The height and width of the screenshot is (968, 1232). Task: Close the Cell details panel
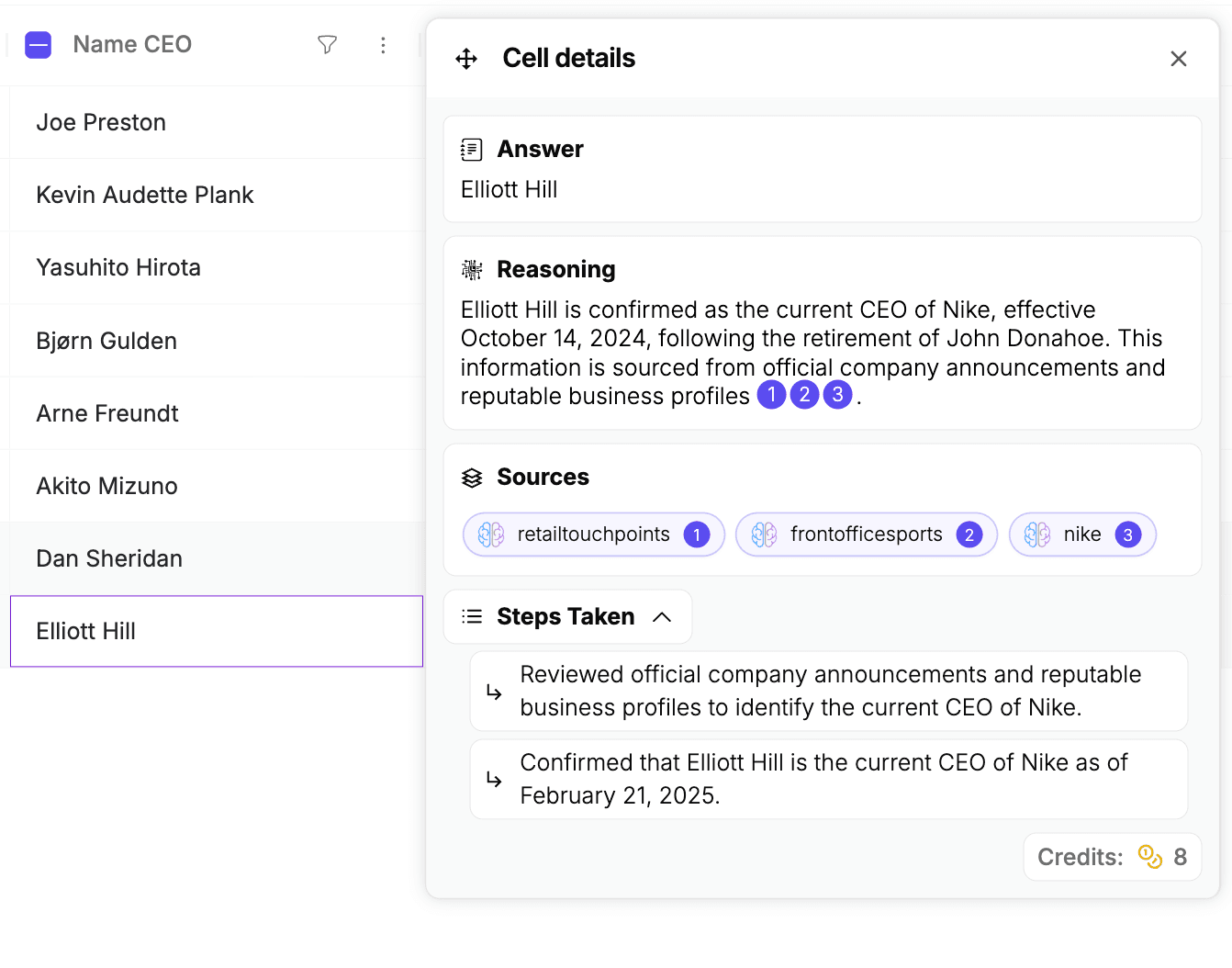click(1179, 59)
